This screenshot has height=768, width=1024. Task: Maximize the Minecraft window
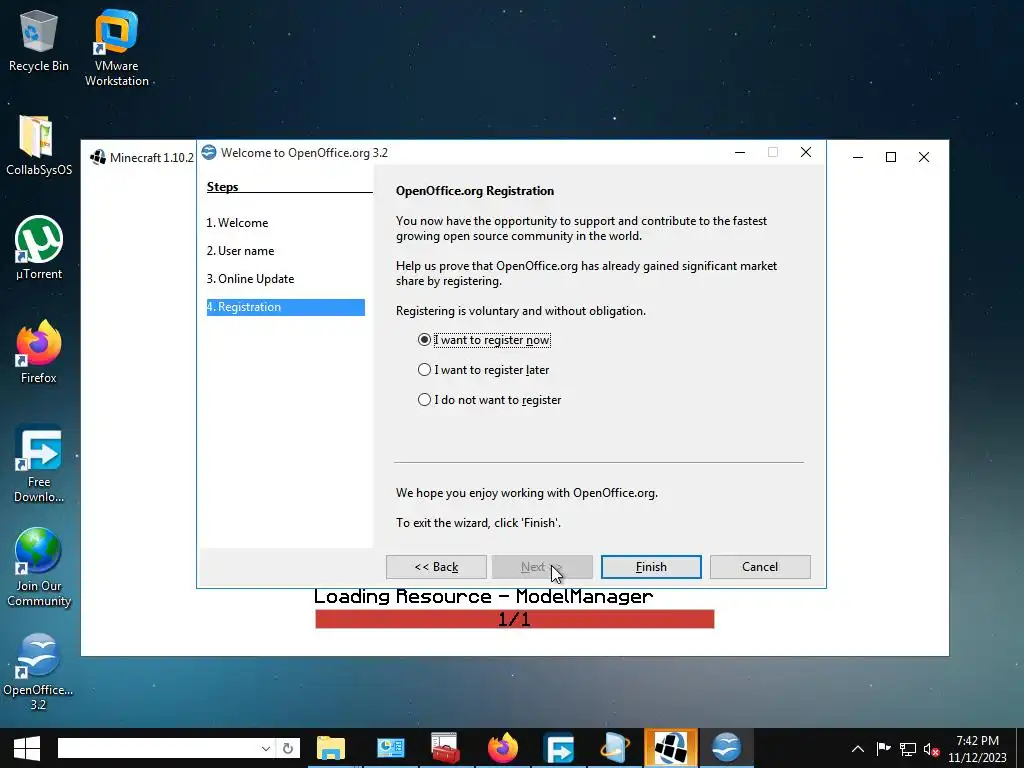coord(891,157)
